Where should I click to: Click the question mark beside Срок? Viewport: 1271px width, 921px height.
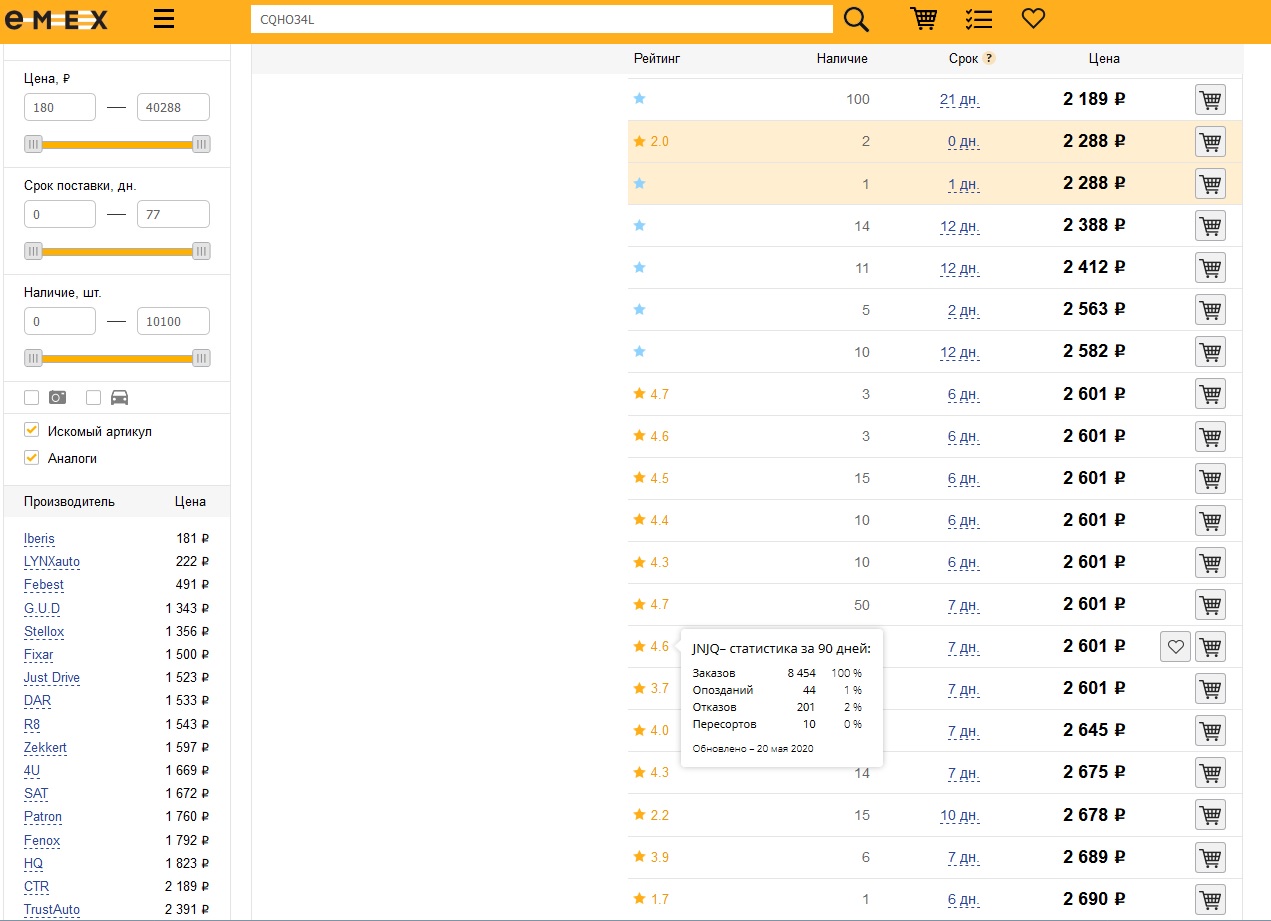pos(989,59)
